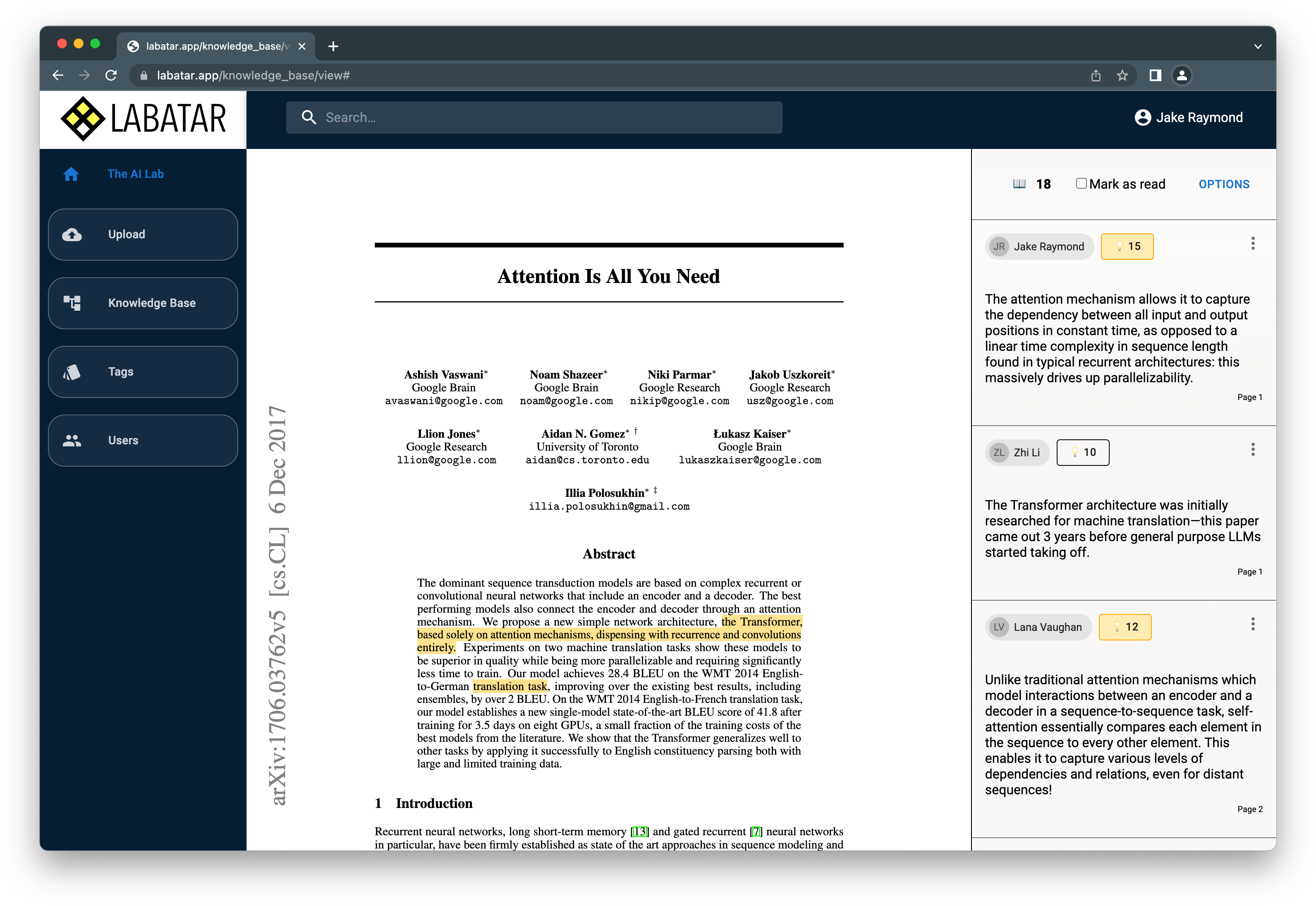This screenshot has width=1316, height=906.
Task: Click the Tags icon in sidebar
Action: coord(72,372)
